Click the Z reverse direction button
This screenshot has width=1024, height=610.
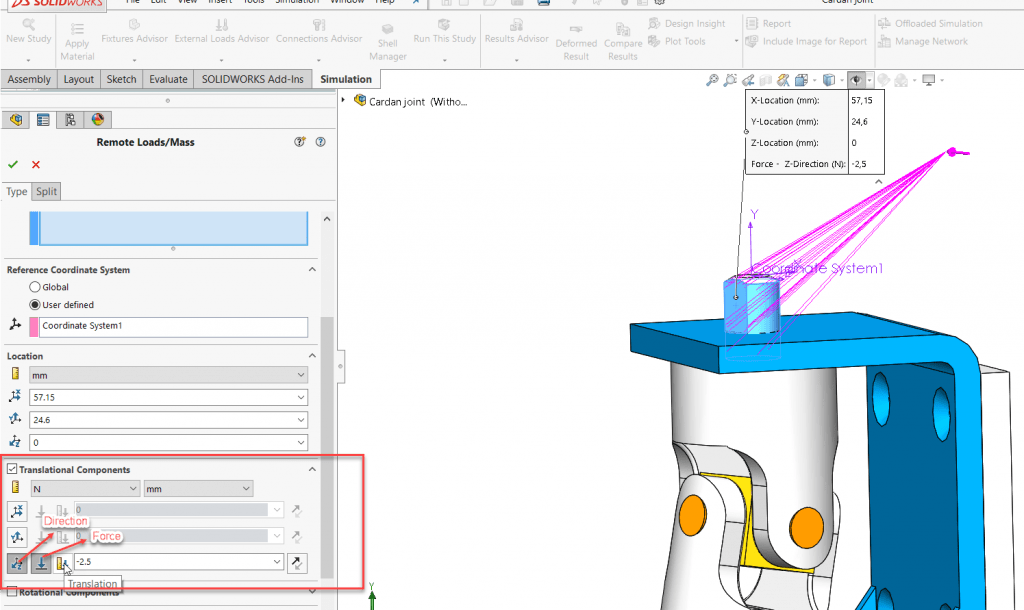pos(297,563)
